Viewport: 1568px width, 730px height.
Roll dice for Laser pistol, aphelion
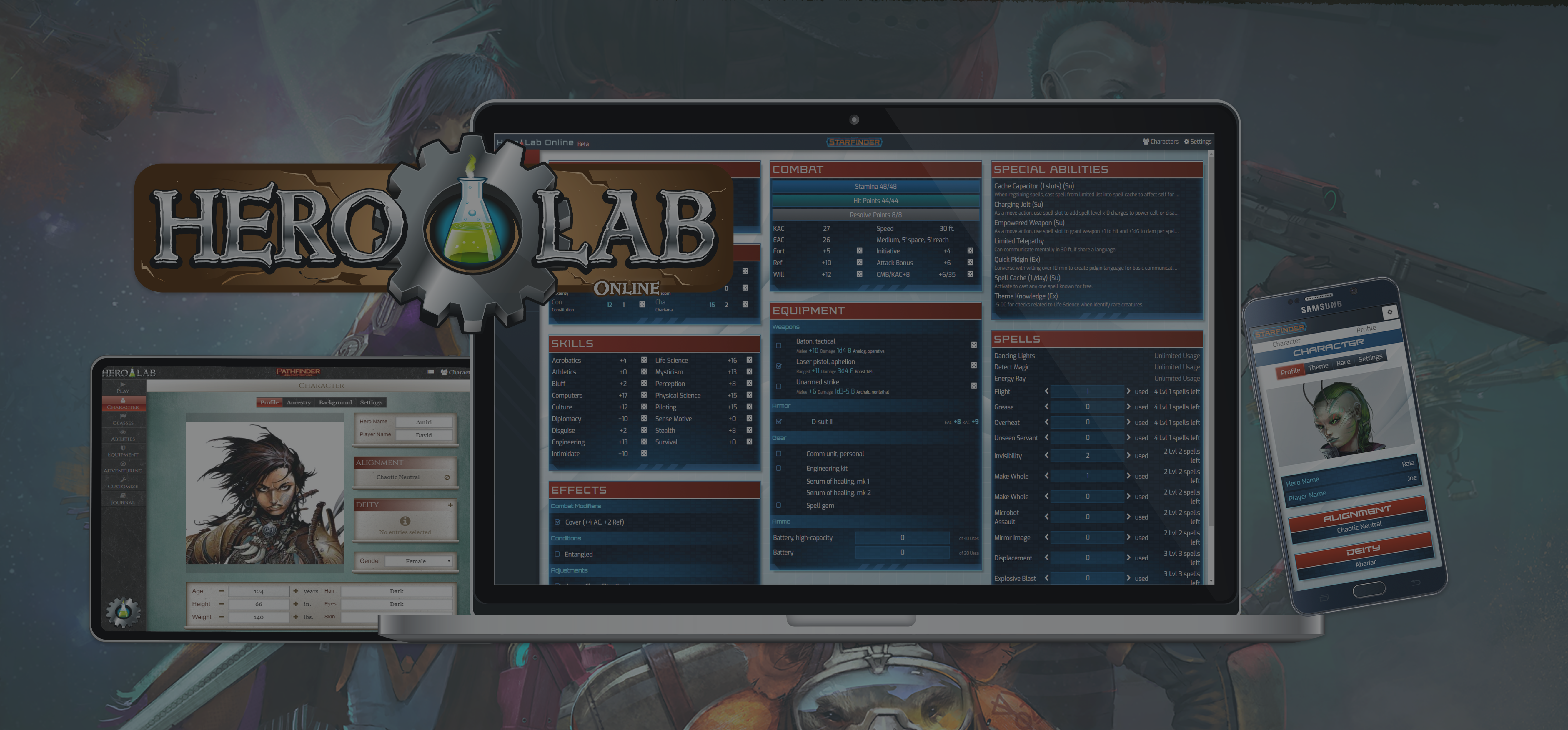[x=974, y=365]
